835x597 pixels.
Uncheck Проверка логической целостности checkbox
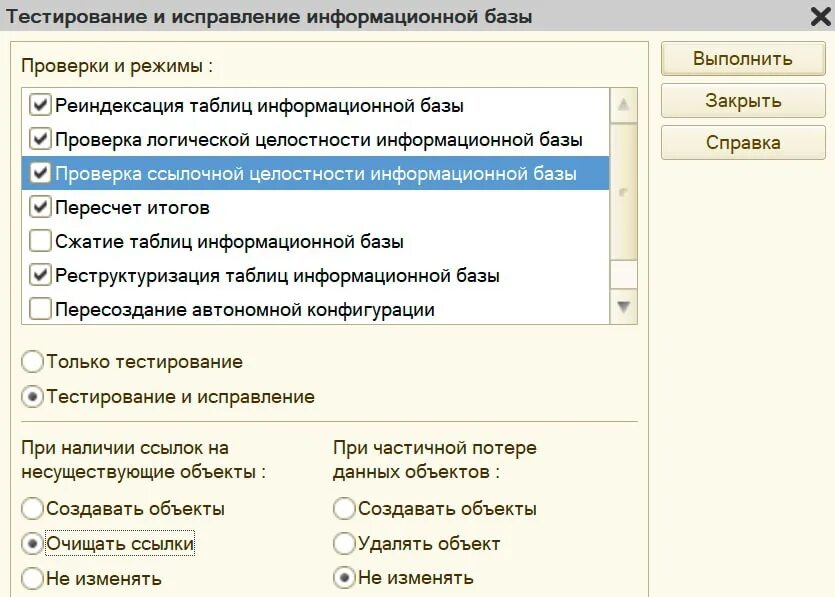pyautogui.click(x=40, y=139)
